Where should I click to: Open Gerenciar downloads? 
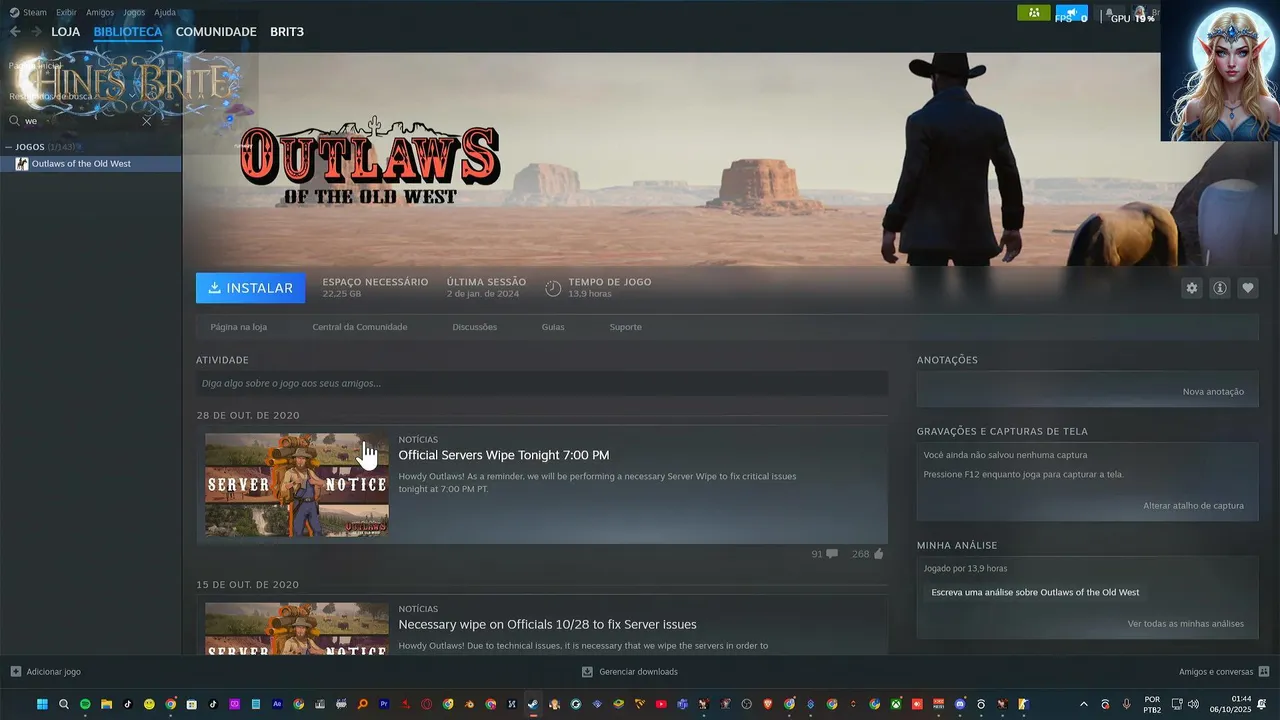tap(630, 672)
